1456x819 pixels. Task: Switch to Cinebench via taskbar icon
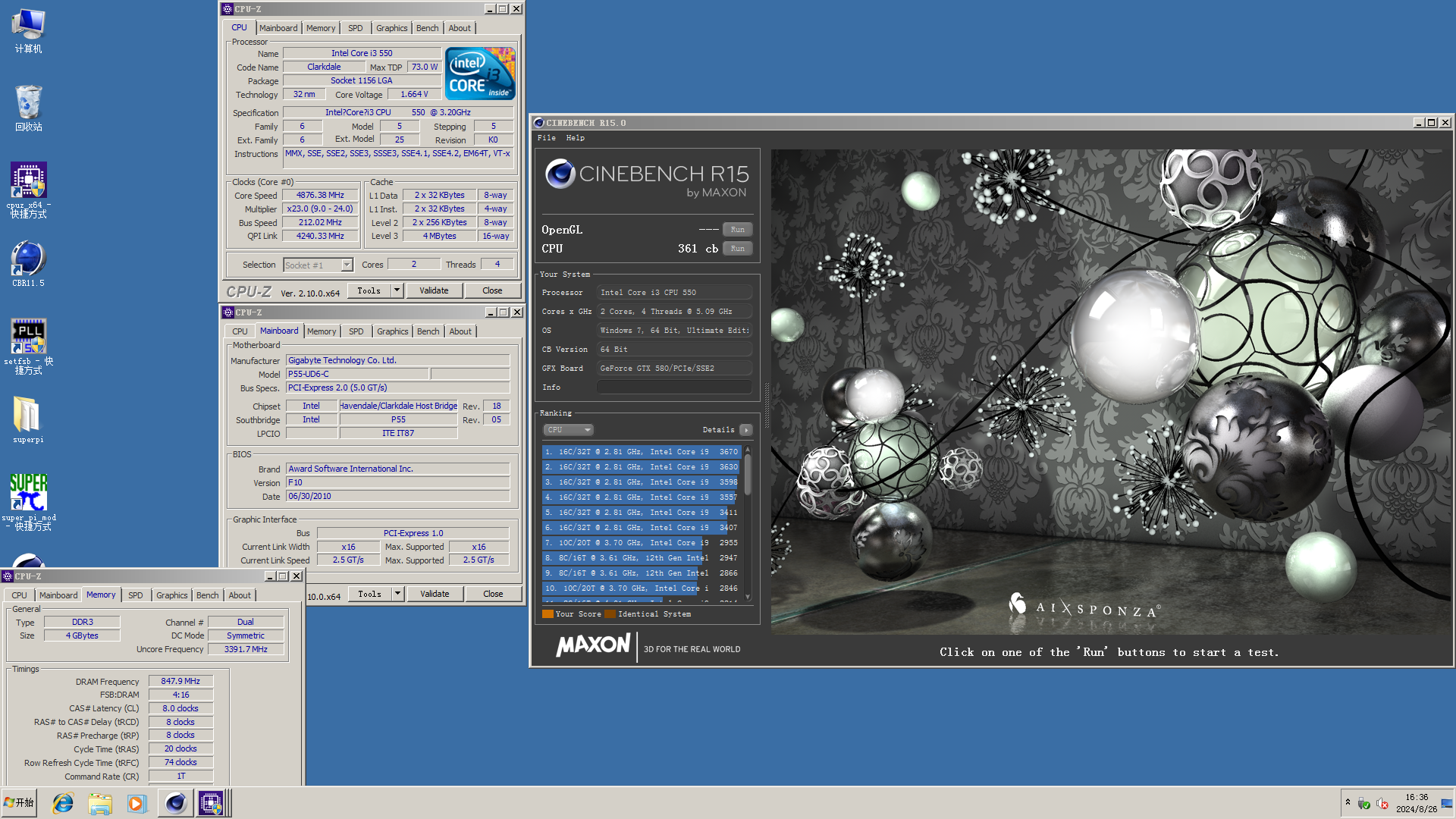click(175, 803)
